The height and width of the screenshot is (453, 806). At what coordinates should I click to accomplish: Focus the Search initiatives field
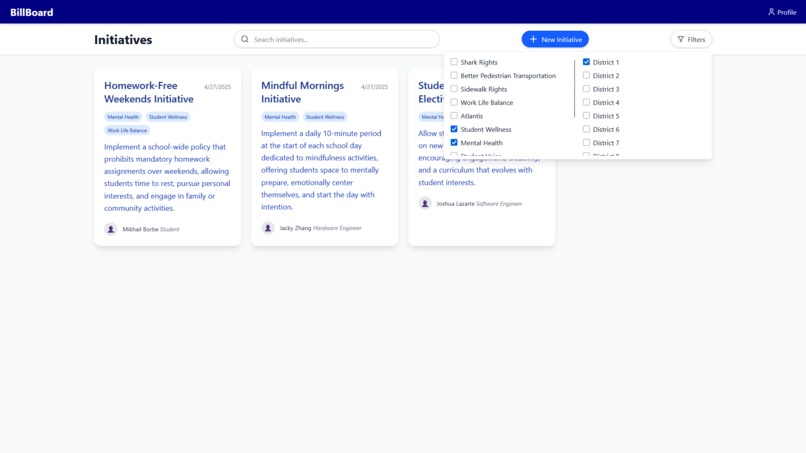(x=337, y=39)
